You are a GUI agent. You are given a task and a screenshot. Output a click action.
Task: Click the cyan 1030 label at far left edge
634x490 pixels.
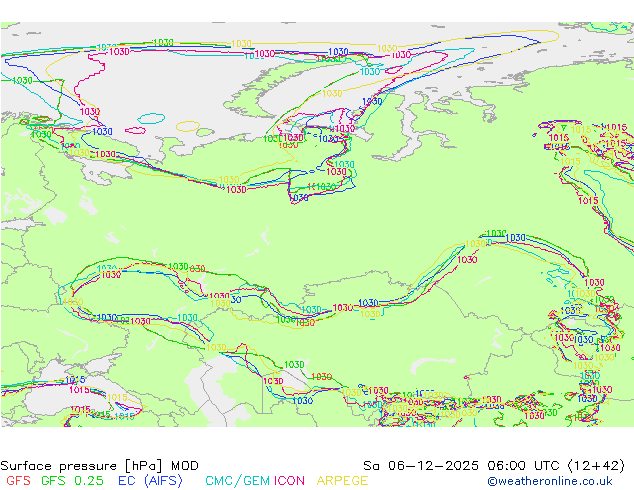(x=21, y=80)
